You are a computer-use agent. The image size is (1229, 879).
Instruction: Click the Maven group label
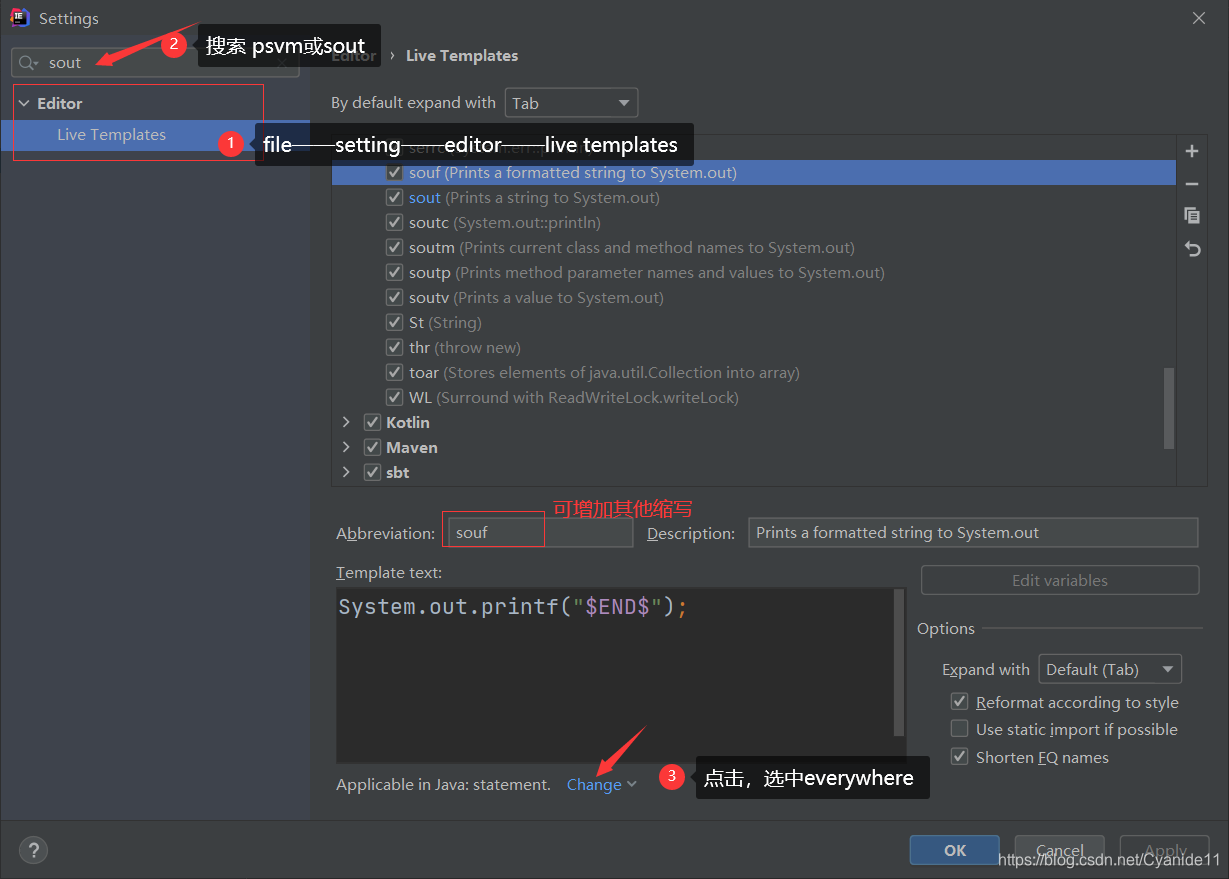click(412, 447)
